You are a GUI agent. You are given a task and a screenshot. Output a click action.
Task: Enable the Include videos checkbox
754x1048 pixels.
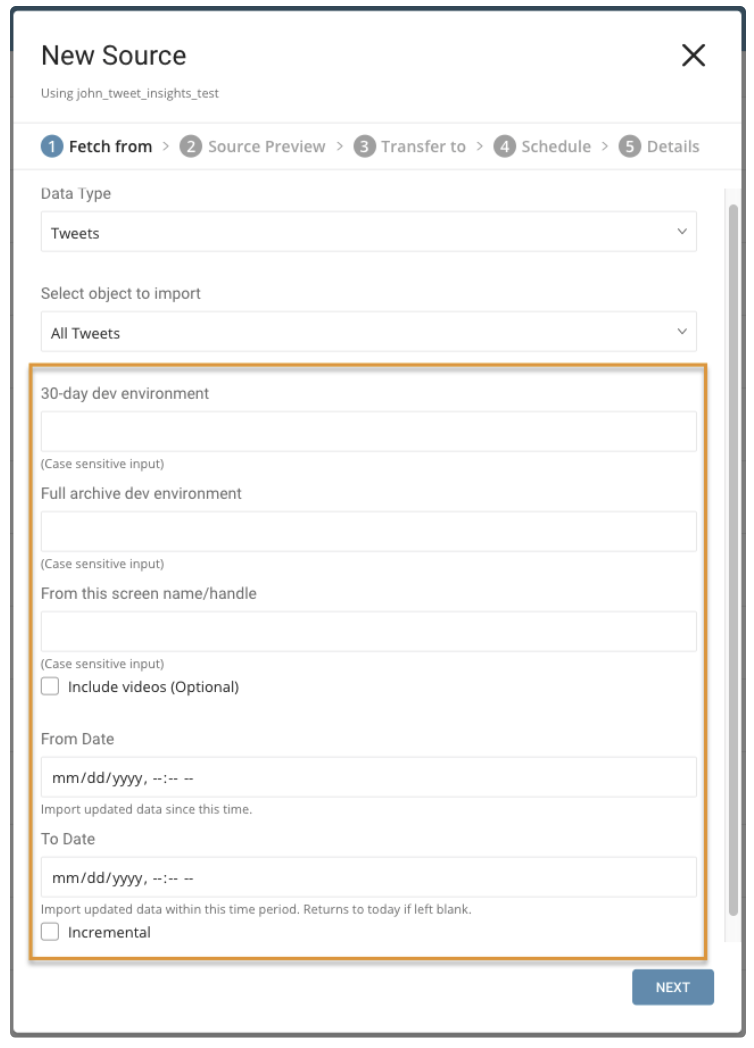(x=50, y=687)
